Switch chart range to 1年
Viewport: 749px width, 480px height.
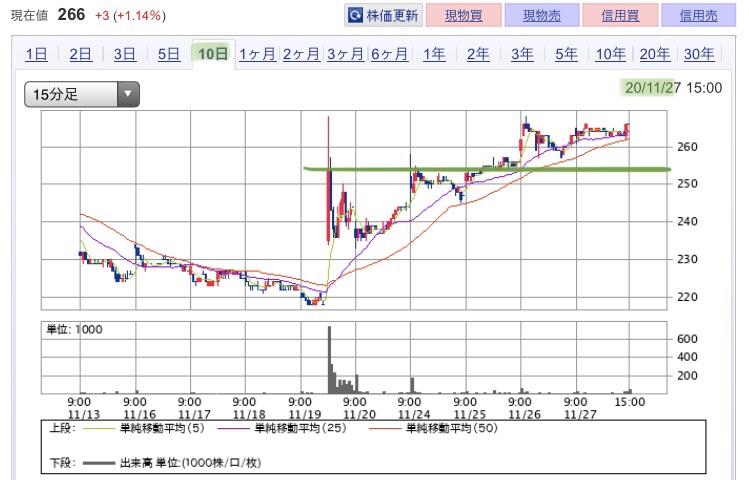click(x=434, y=54)
